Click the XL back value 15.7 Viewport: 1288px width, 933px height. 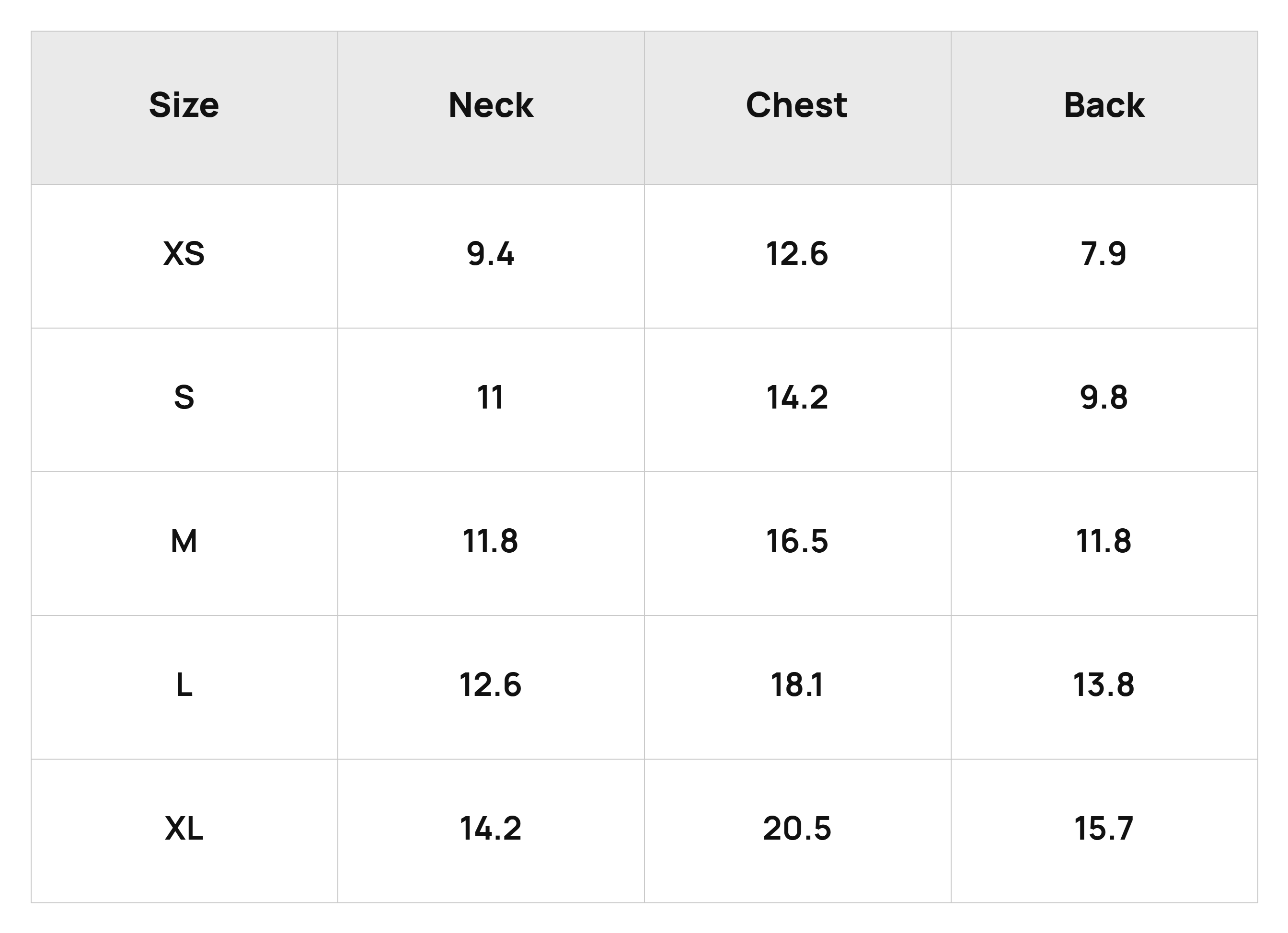coord(1104,828)
